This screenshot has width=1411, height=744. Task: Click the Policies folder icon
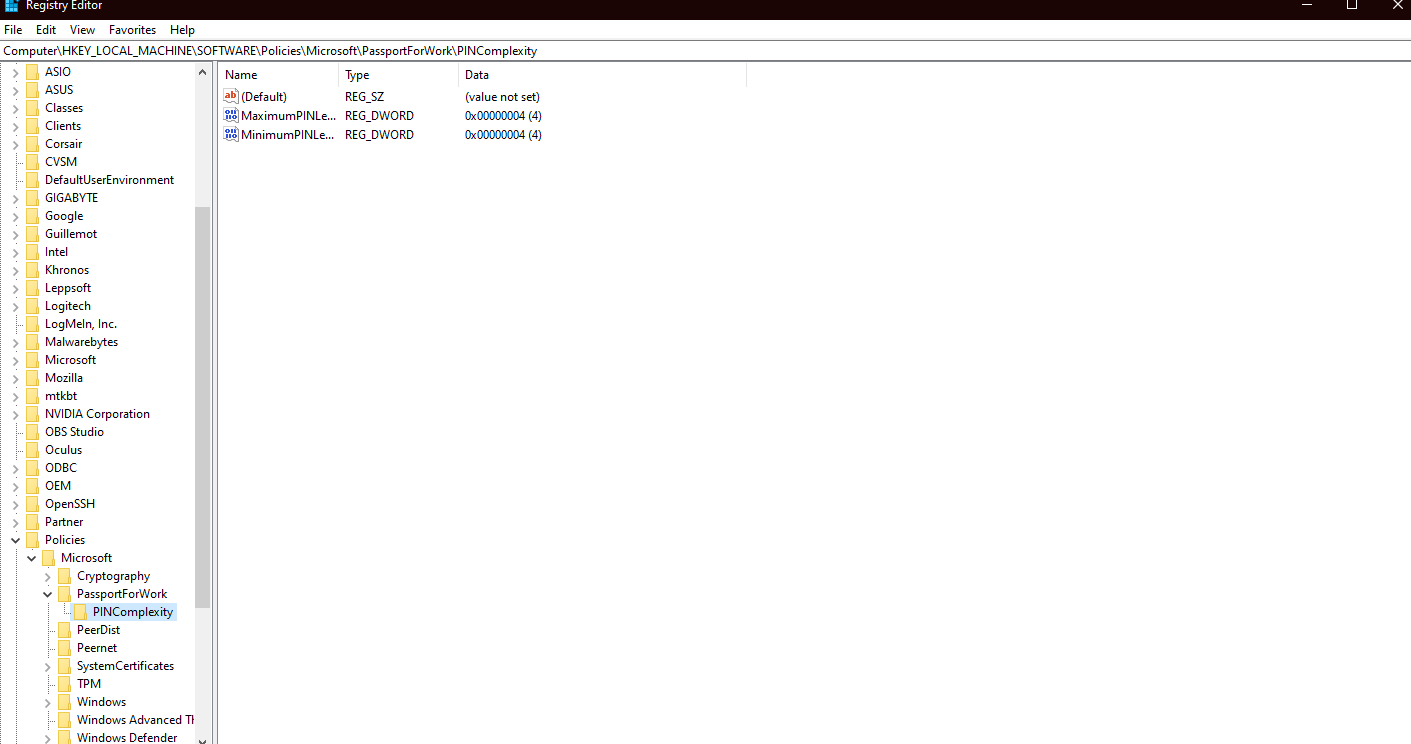(x=33, y=540)
